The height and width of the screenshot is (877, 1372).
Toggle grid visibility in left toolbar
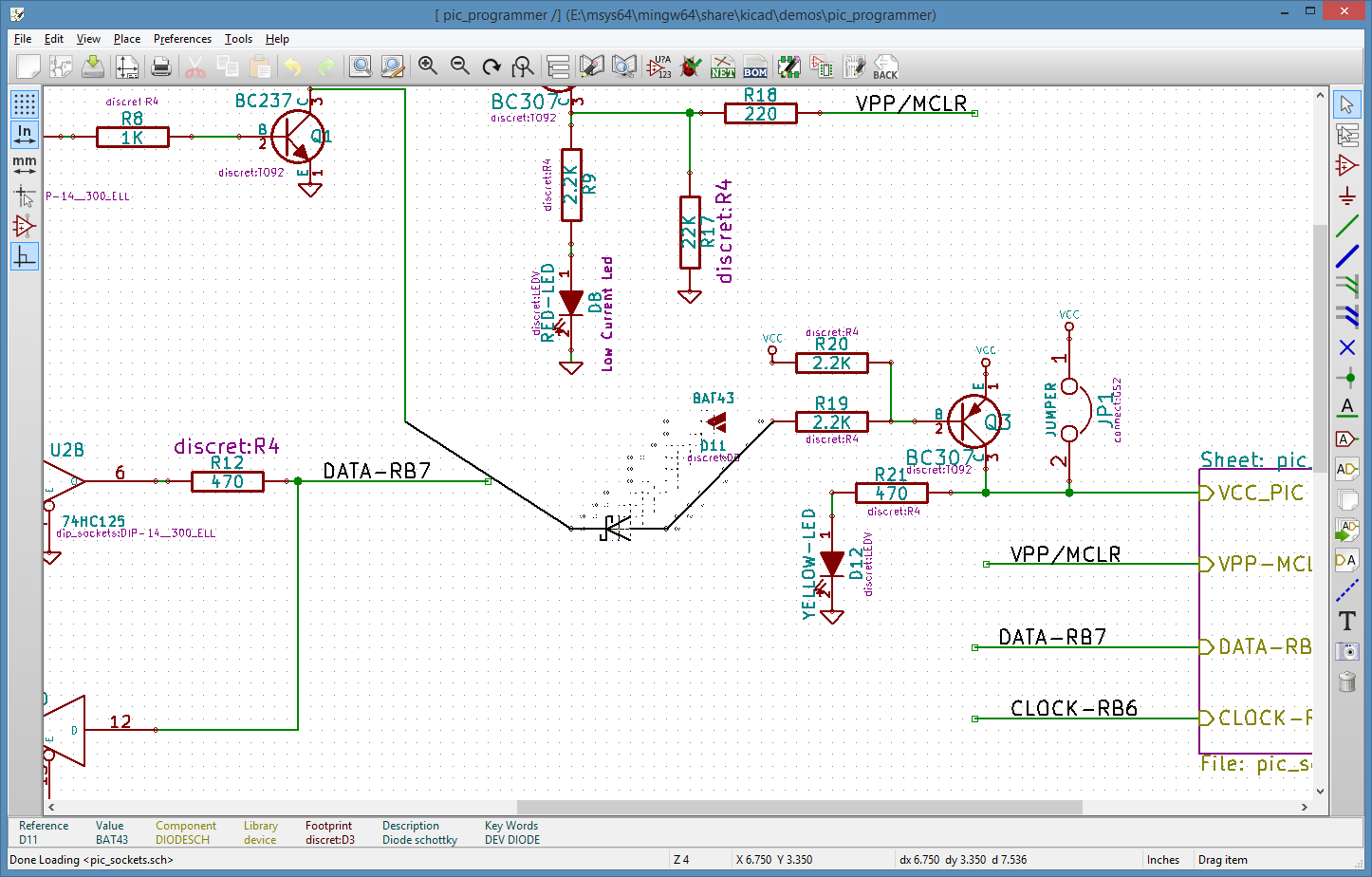click(x=25, y=103)
